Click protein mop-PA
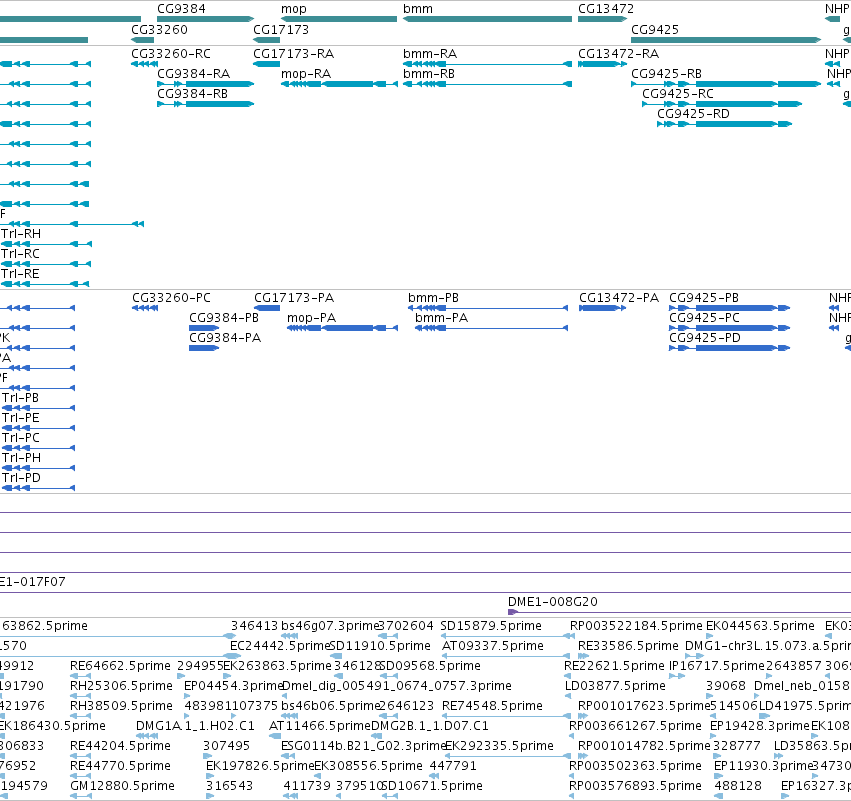The width and height of the screenshot is (851, 801). 312,318
